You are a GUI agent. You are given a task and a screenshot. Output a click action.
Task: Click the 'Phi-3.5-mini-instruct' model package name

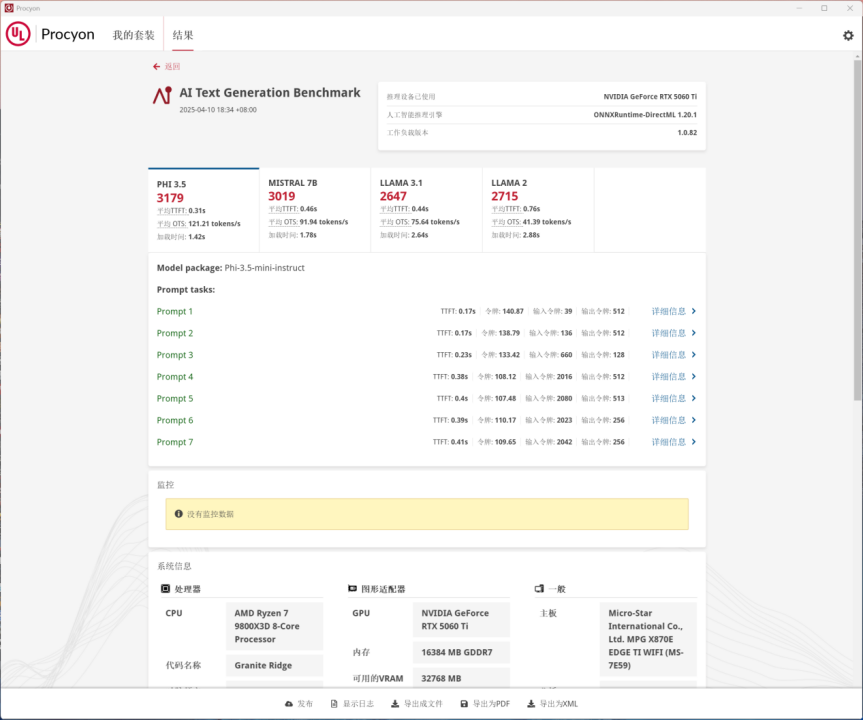[x=264, y=268]
